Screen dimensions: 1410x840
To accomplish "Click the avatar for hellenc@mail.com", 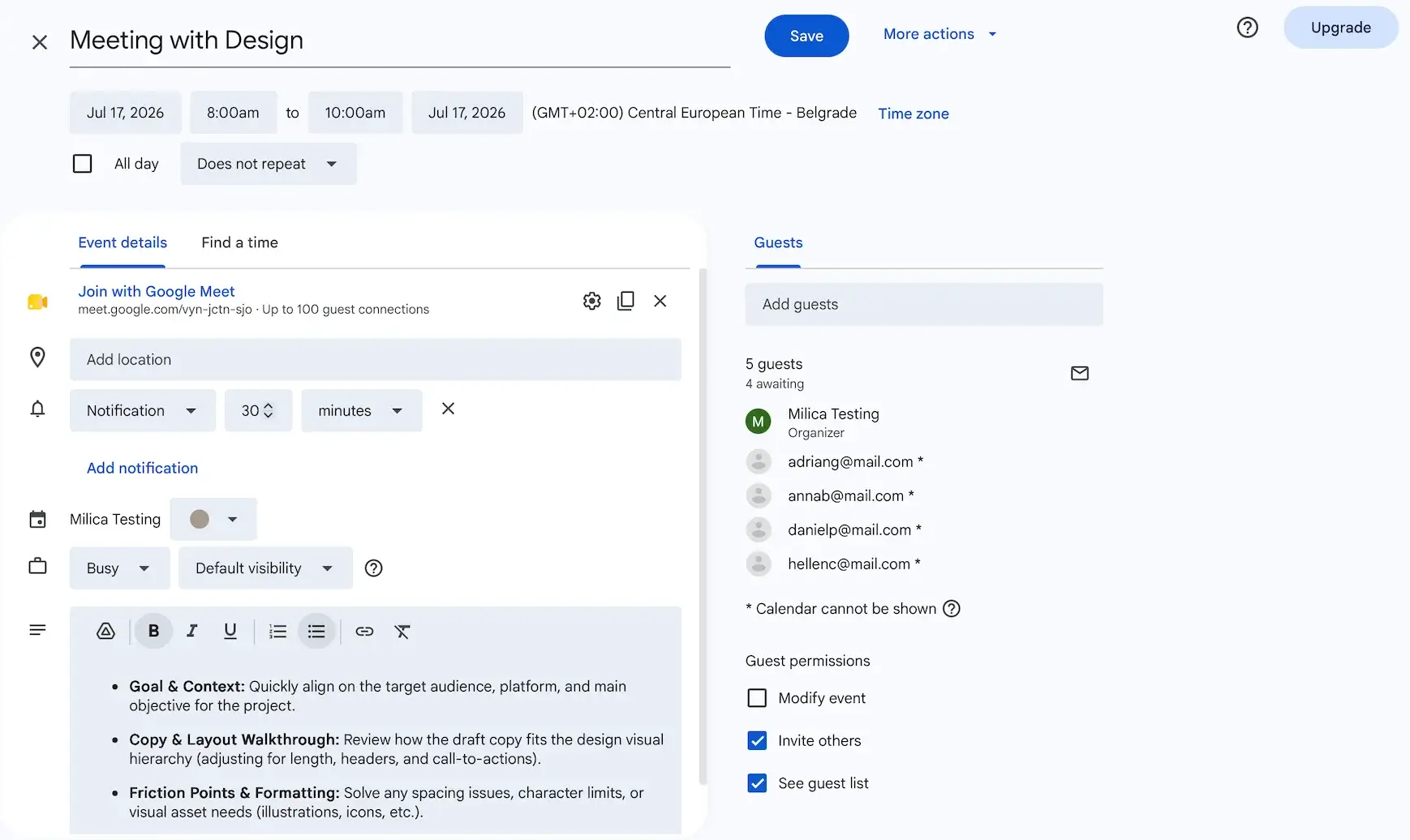I will (758, 564).
